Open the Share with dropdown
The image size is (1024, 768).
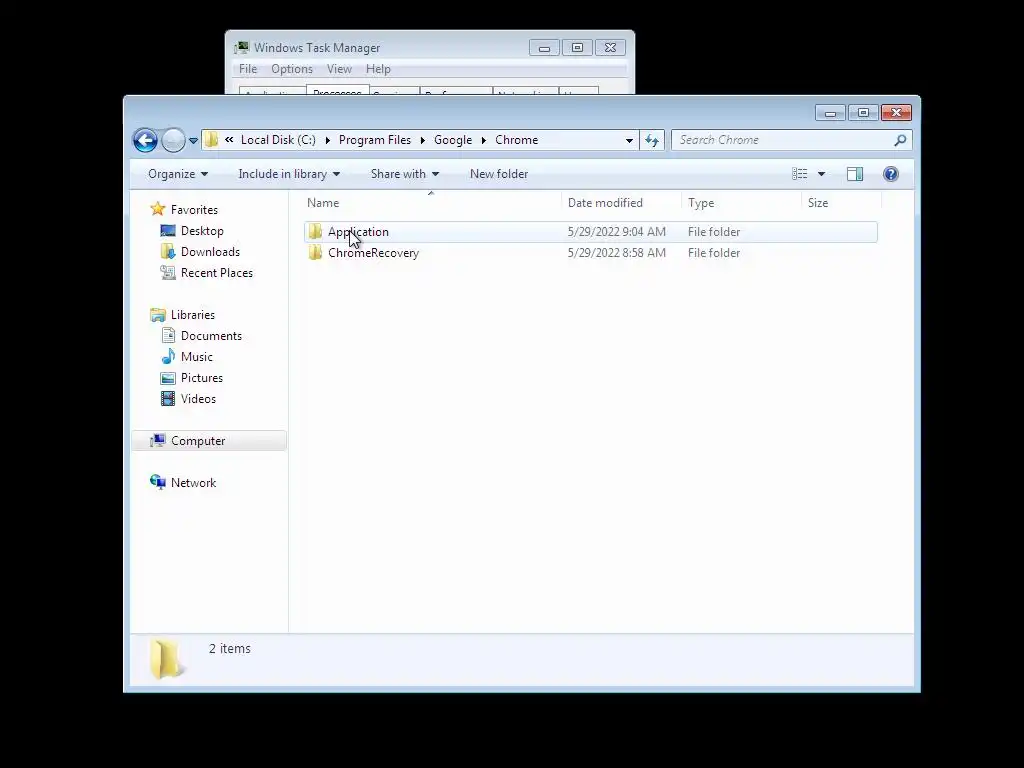click(405, 174)
